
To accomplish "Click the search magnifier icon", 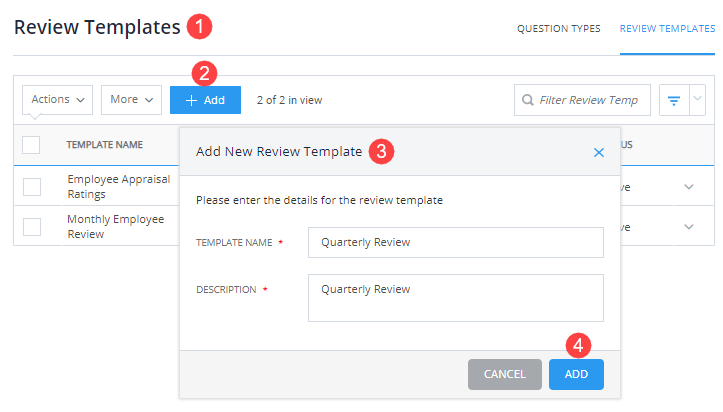I will (x=527, y=100).
